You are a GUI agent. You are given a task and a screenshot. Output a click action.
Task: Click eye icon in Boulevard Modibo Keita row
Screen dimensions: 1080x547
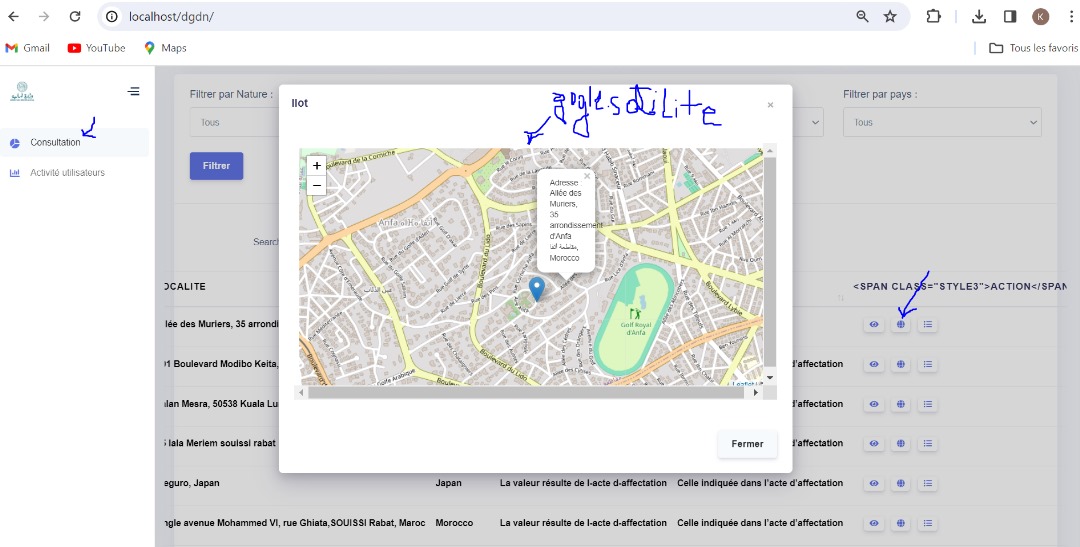tap(874, 364)
